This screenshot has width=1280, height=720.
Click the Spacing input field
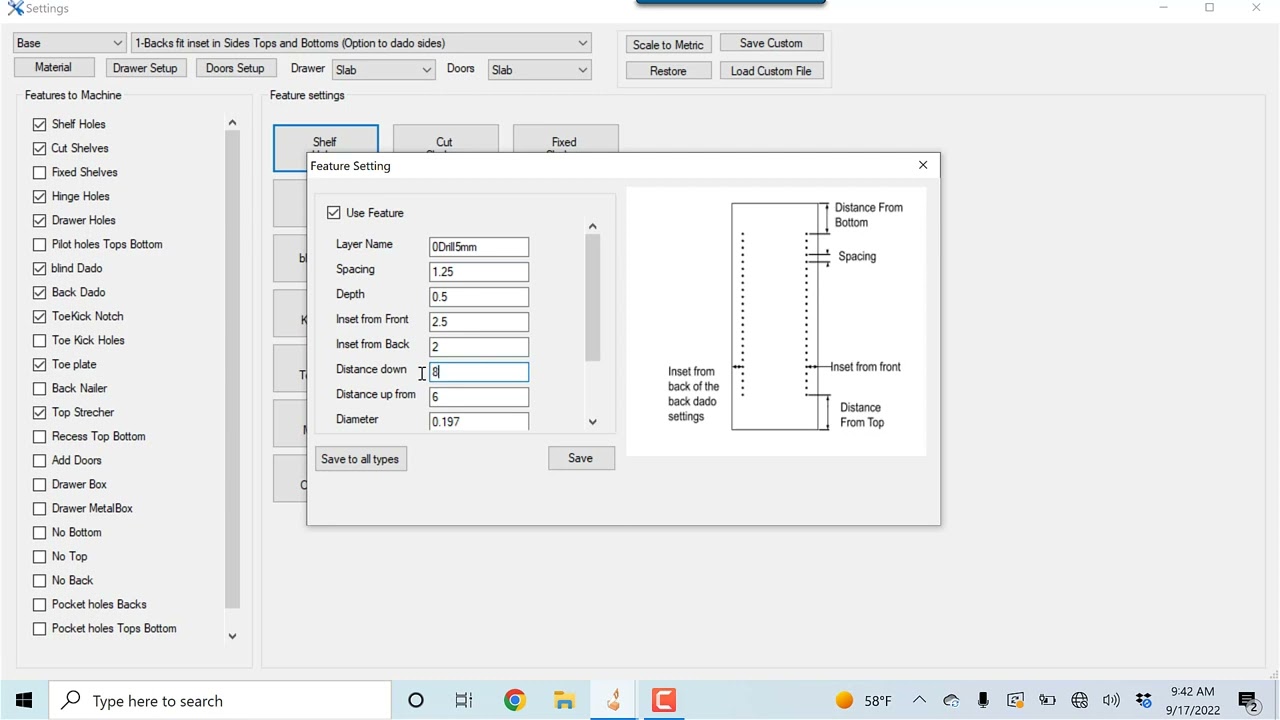(479, 272)
